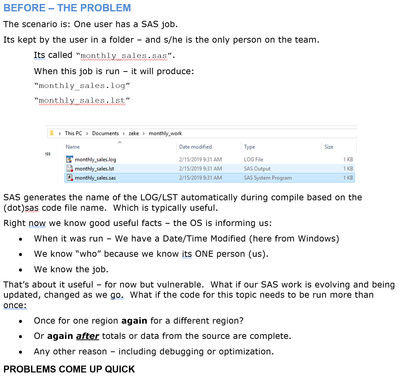Click the BEFORE – THE PROBLEM heading
Screen dimensions: 400x378
[67, 8]
